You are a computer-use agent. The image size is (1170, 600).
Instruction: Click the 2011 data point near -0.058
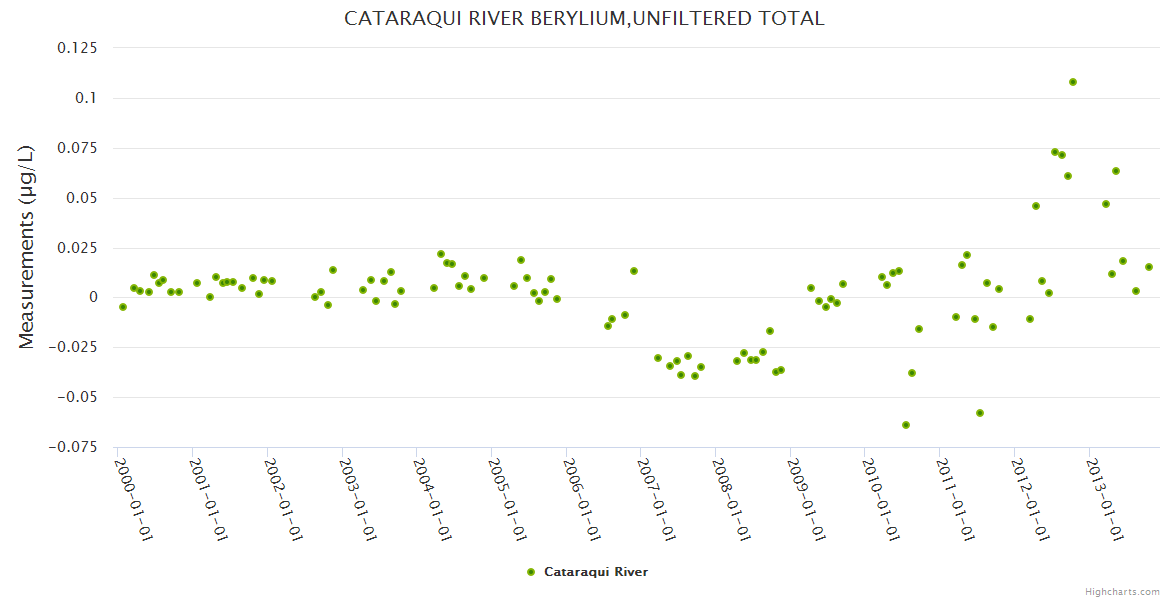pyautogui.click(x=980, y=413)
